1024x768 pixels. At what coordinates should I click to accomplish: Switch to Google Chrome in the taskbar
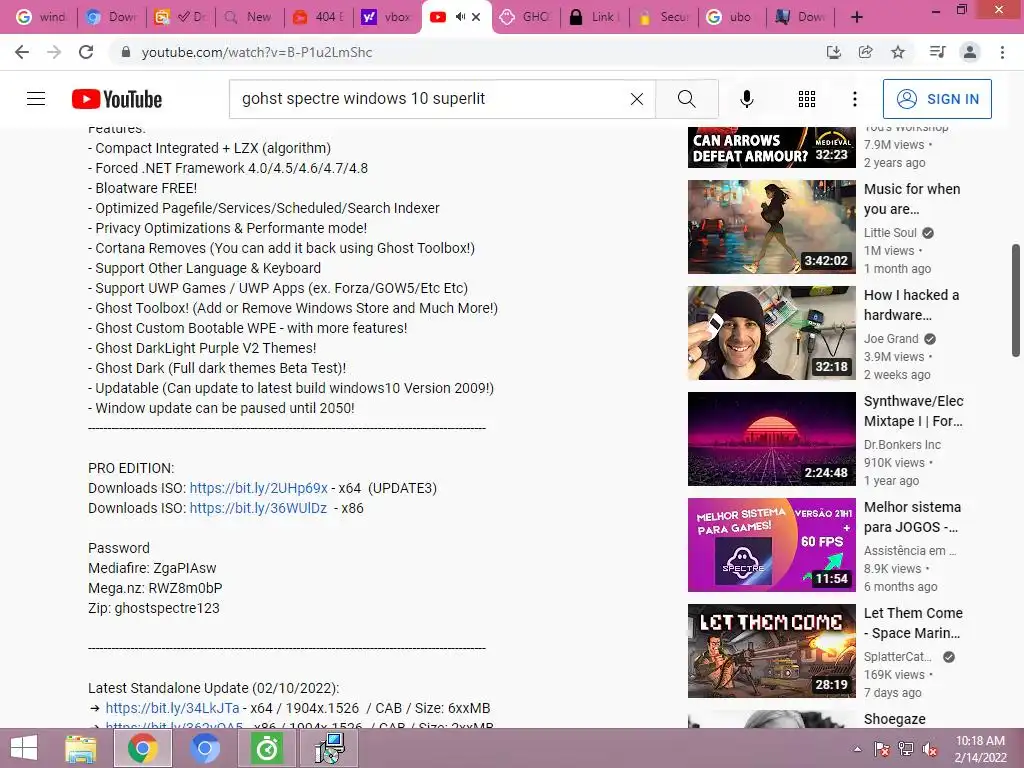(142, 748)
